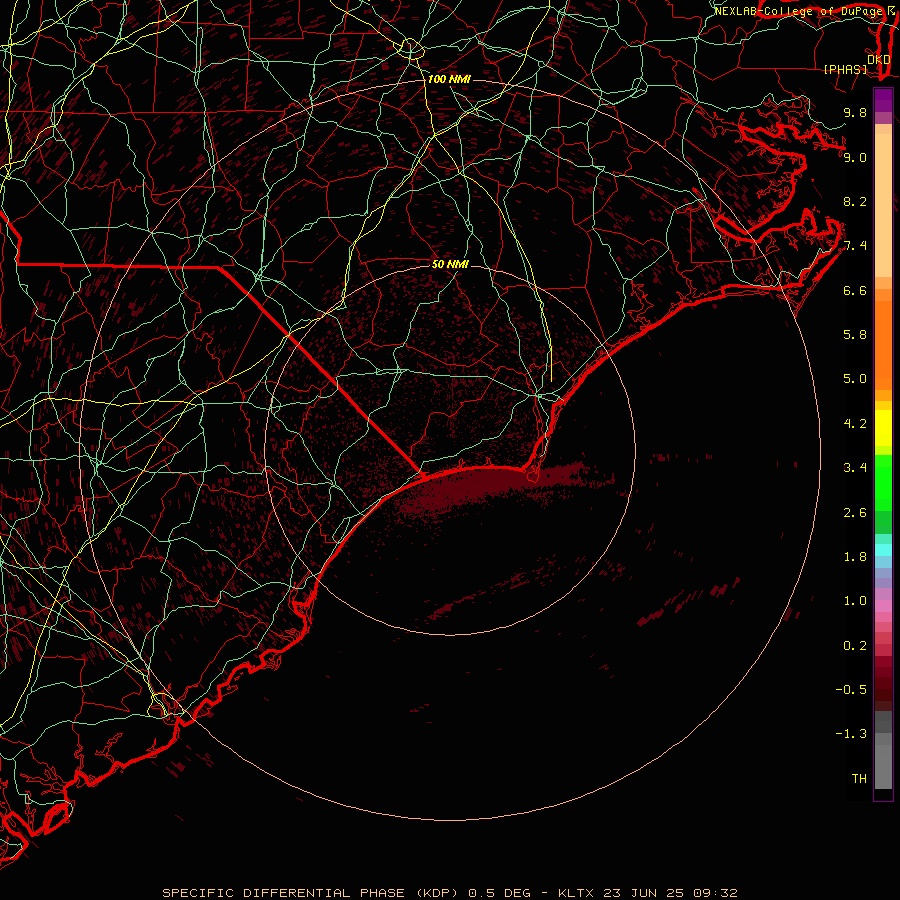
Task: Click the "SPECIFIC DIFFERENTIAL PHASE (KDP)" title text
Action: pyautogui.click(x=310, y=893)
